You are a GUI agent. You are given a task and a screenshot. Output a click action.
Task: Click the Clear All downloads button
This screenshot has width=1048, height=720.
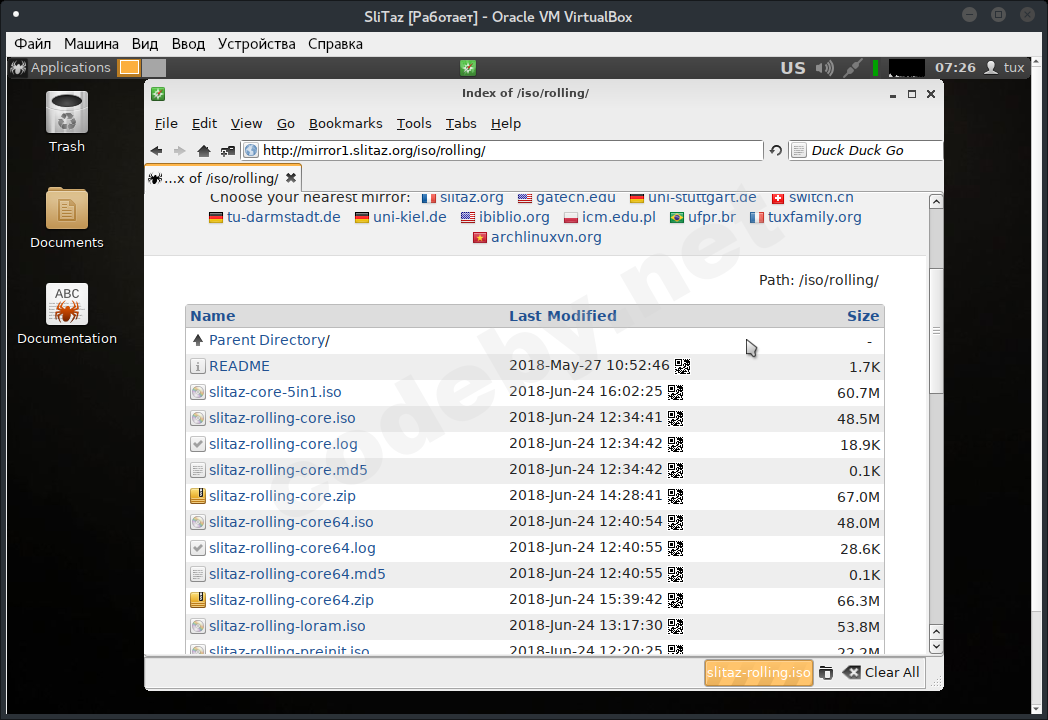pos(881,673)
